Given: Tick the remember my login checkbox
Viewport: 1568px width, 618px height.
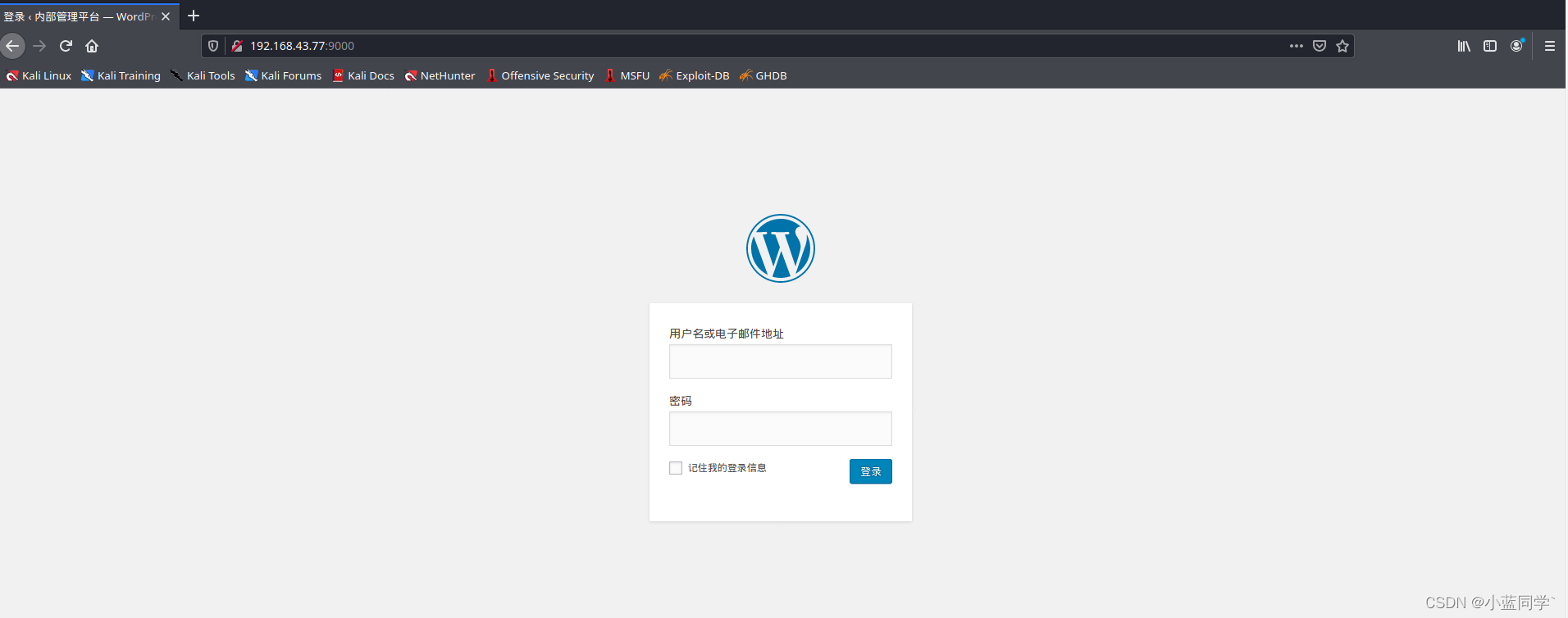Looking at the screenshot, I should [676, 468].
